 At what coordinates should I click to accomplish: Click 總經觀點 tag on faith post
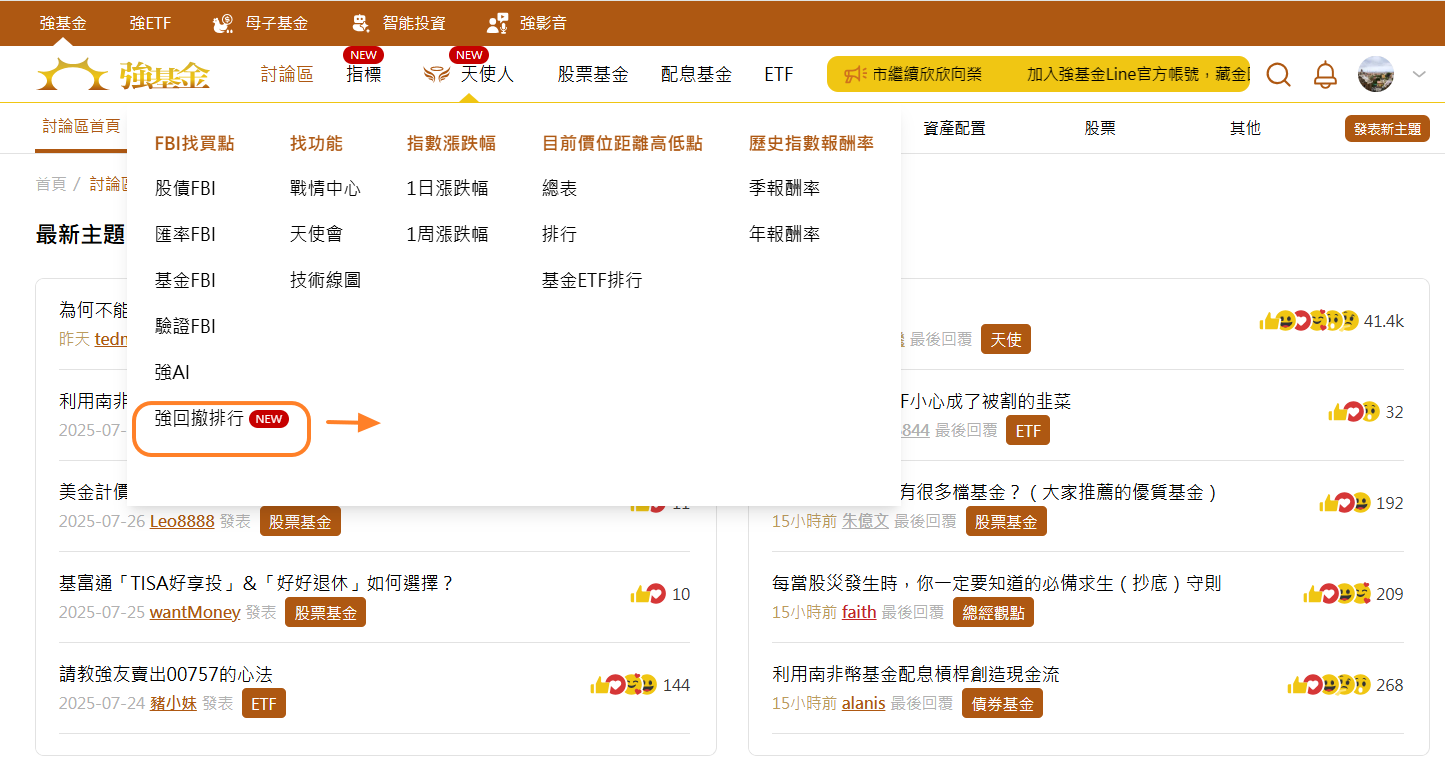tap(993, 612)
